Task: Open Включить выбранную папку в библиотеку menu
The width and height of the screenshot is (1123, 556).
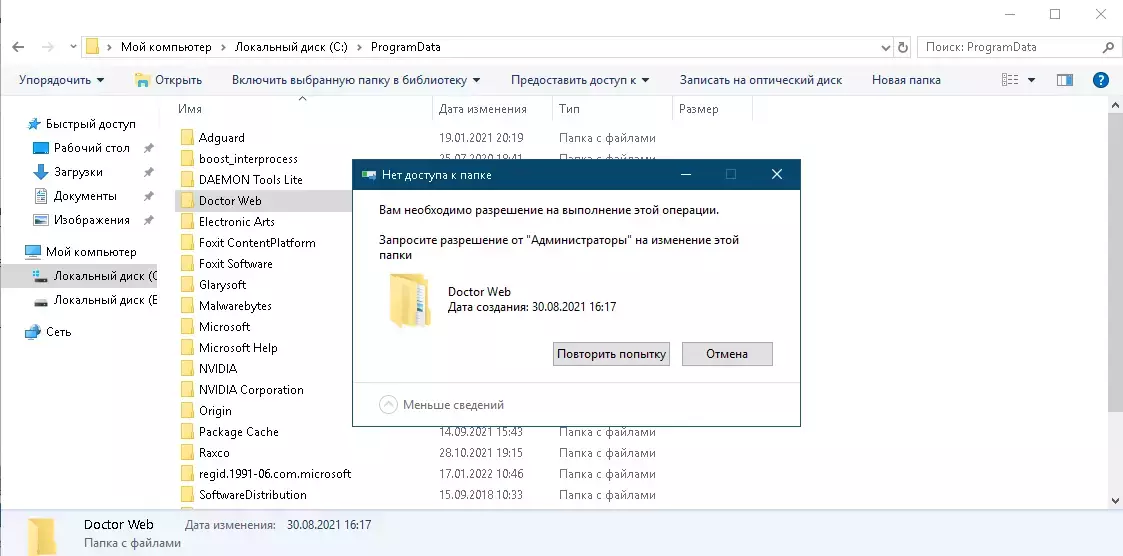Action: click(356, 80)
